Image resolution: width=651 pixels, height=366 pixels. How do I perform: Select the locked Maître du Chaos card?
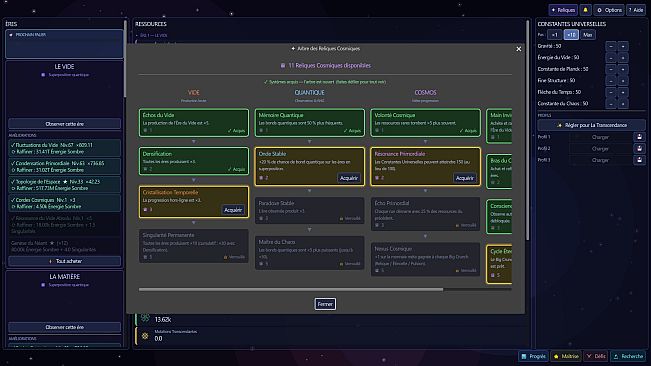point(310,253)
